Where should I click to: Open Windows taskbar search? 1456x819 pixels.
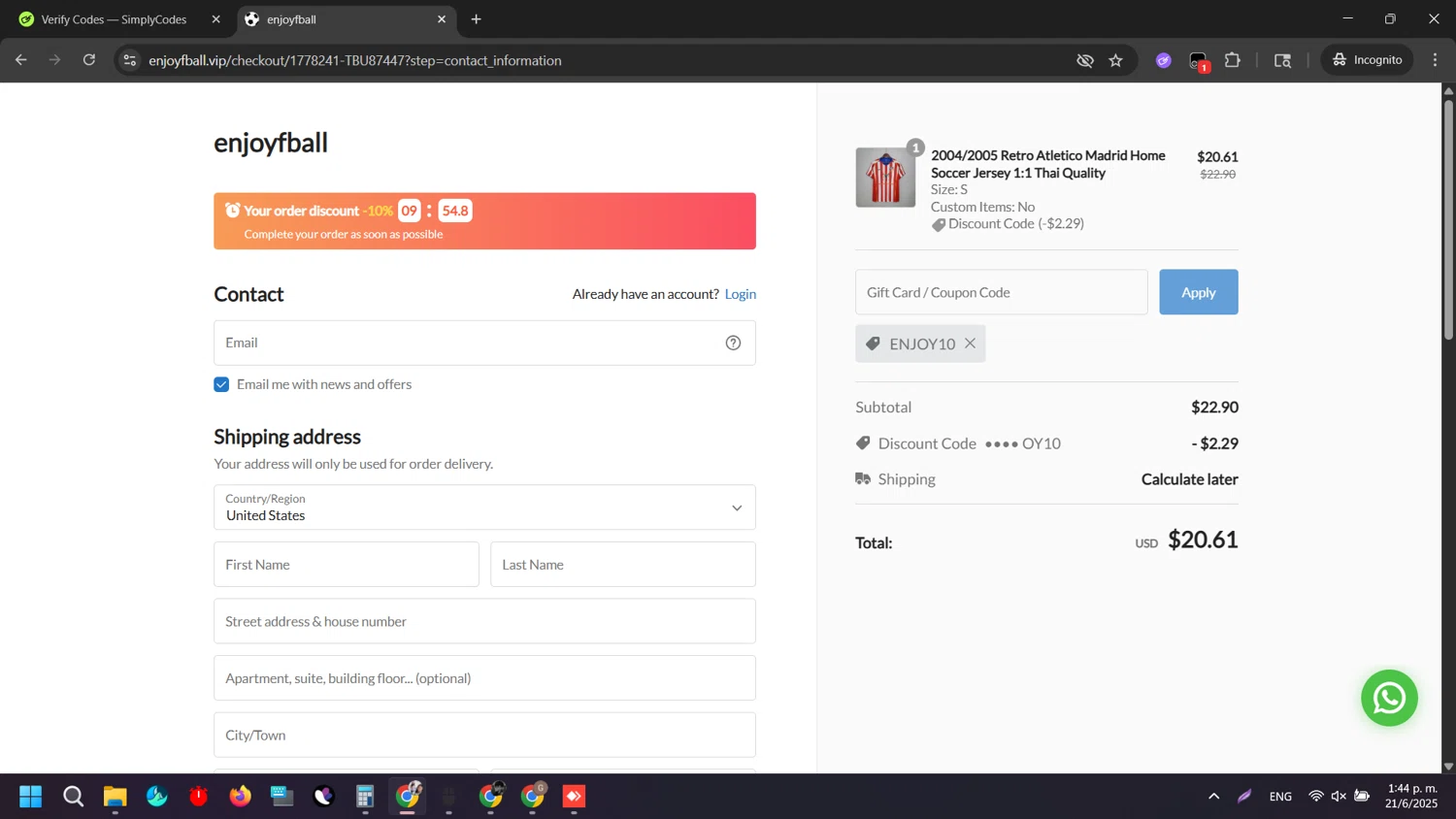73,797
